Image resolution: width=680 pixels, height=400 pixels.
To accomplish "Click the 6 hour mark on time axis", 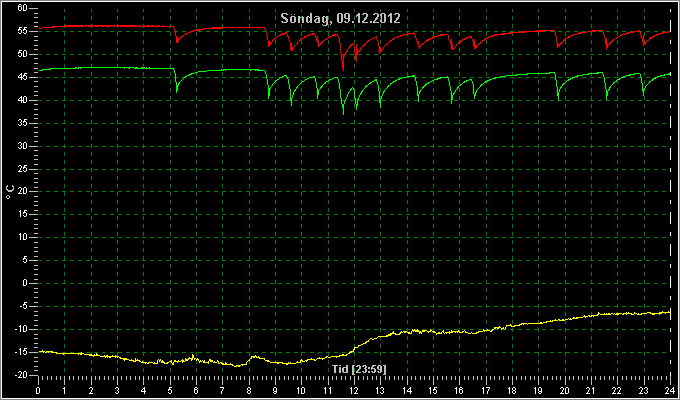I will [x=196, y=390].
